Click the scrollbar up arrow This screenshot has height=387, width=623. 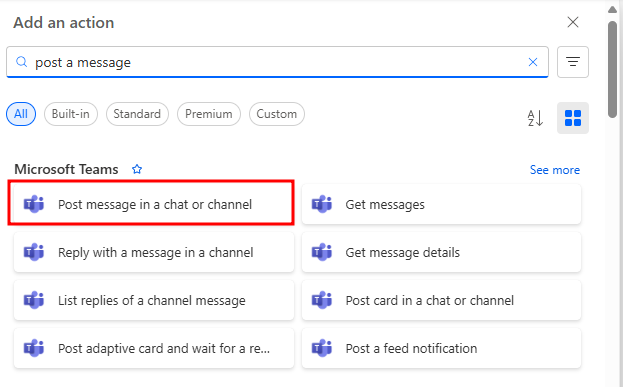[x=612, y=10]
